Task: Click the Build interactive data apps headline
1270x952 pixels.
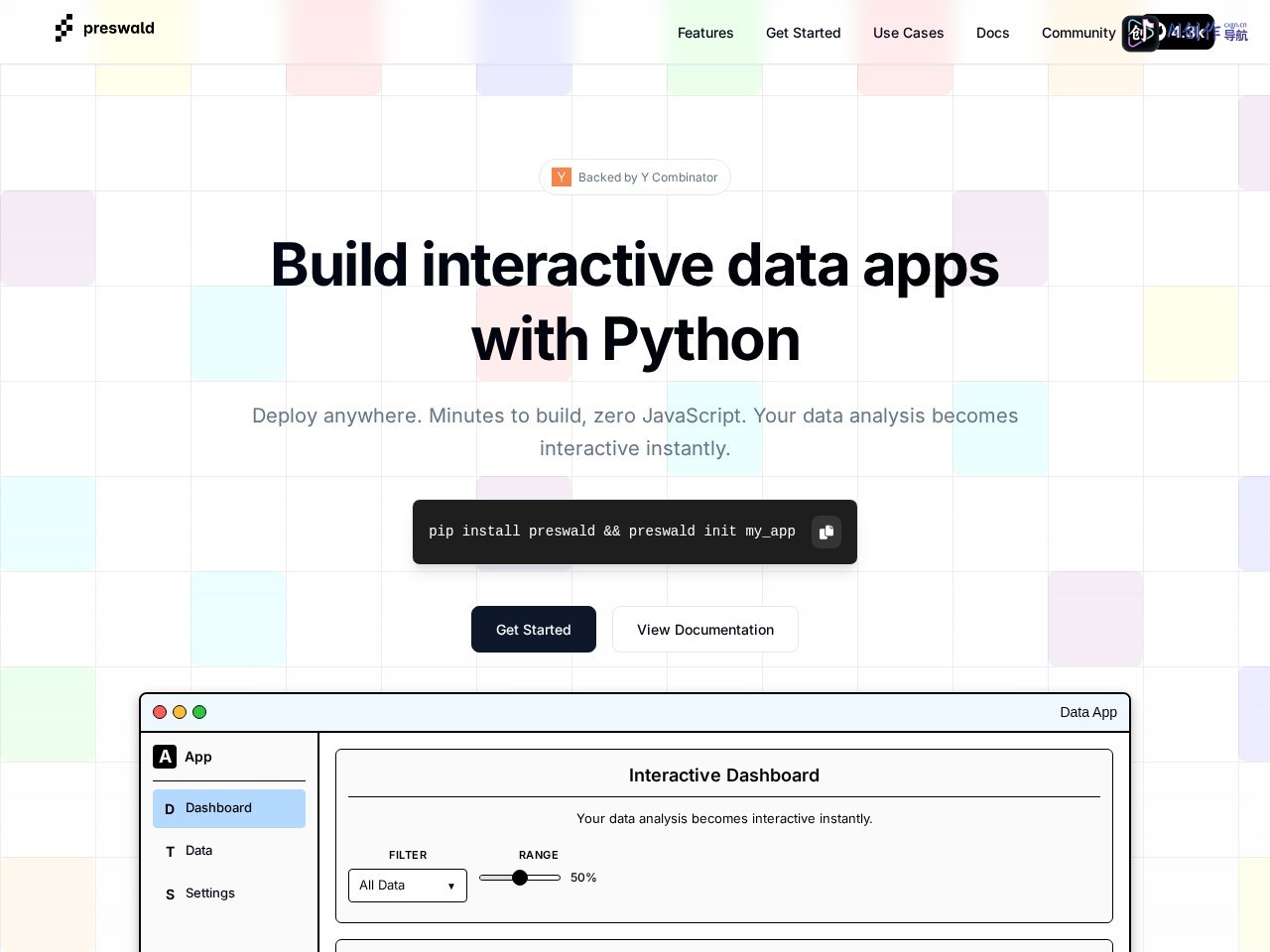Action: [x=635, y=302]
